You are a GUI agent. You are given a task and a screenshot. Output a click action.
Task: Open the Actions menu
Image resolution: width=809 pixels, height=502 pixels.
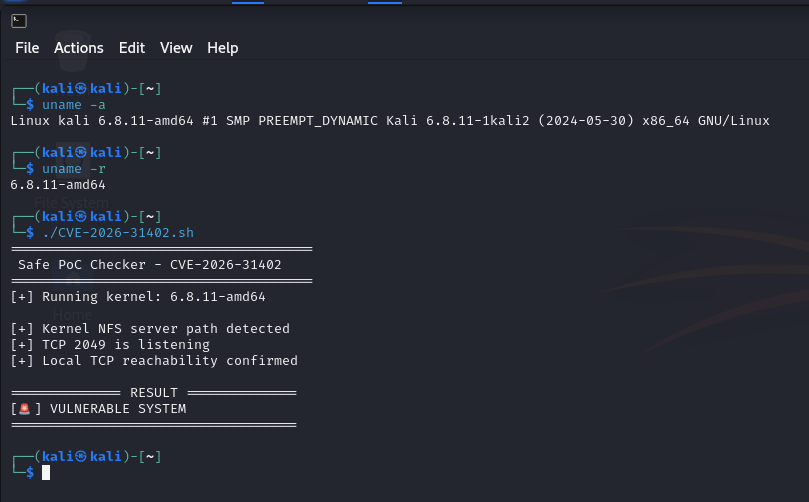(x=78, y=48)
